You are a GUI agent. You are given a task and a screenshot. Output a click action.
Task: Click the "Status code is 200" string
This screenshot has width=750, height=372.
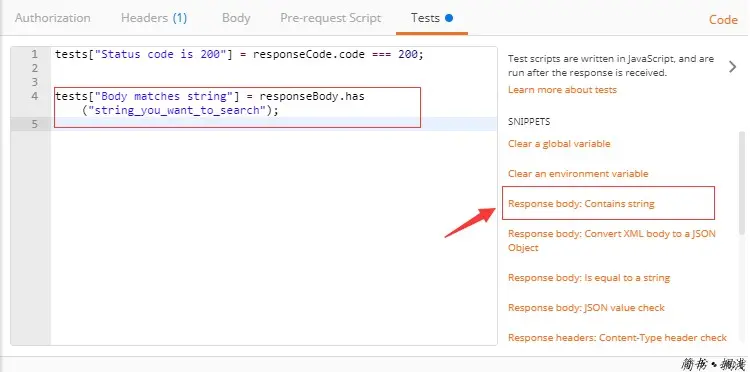[x=161, y=54]
